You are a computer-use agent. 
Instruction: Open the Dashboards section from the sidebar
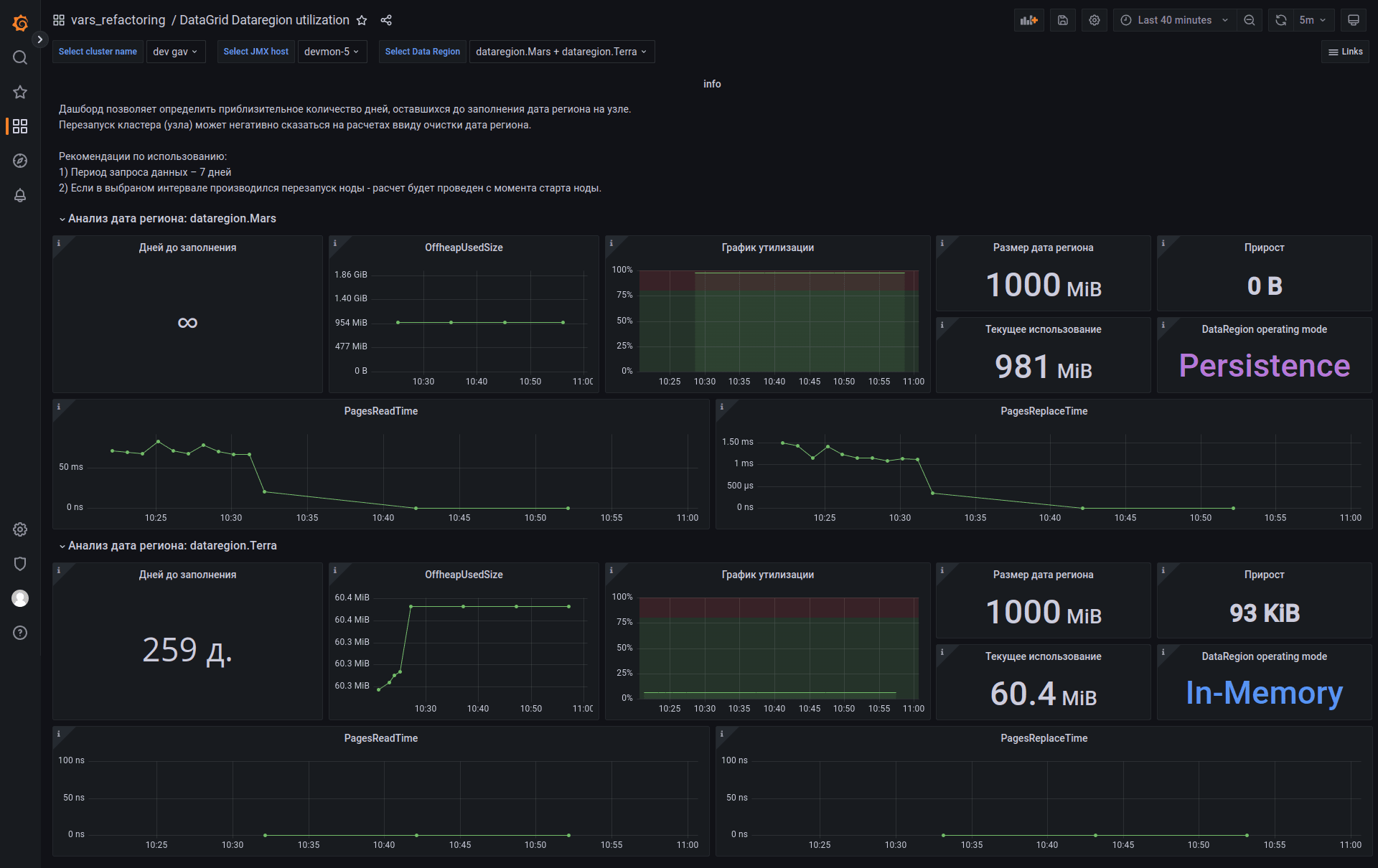point(20,126)
